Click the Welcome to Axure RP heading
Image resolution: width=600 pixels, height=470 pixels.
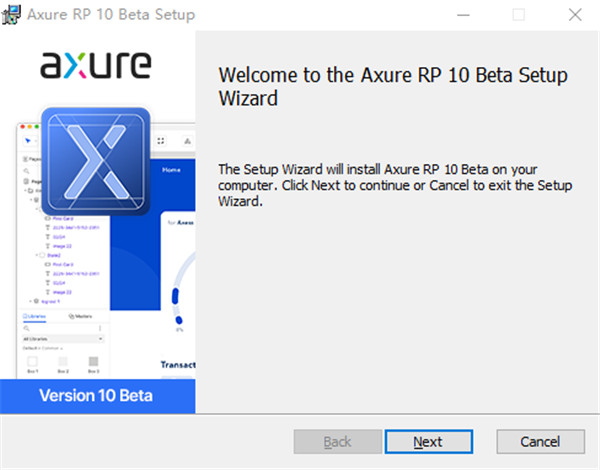click(393, 86)
